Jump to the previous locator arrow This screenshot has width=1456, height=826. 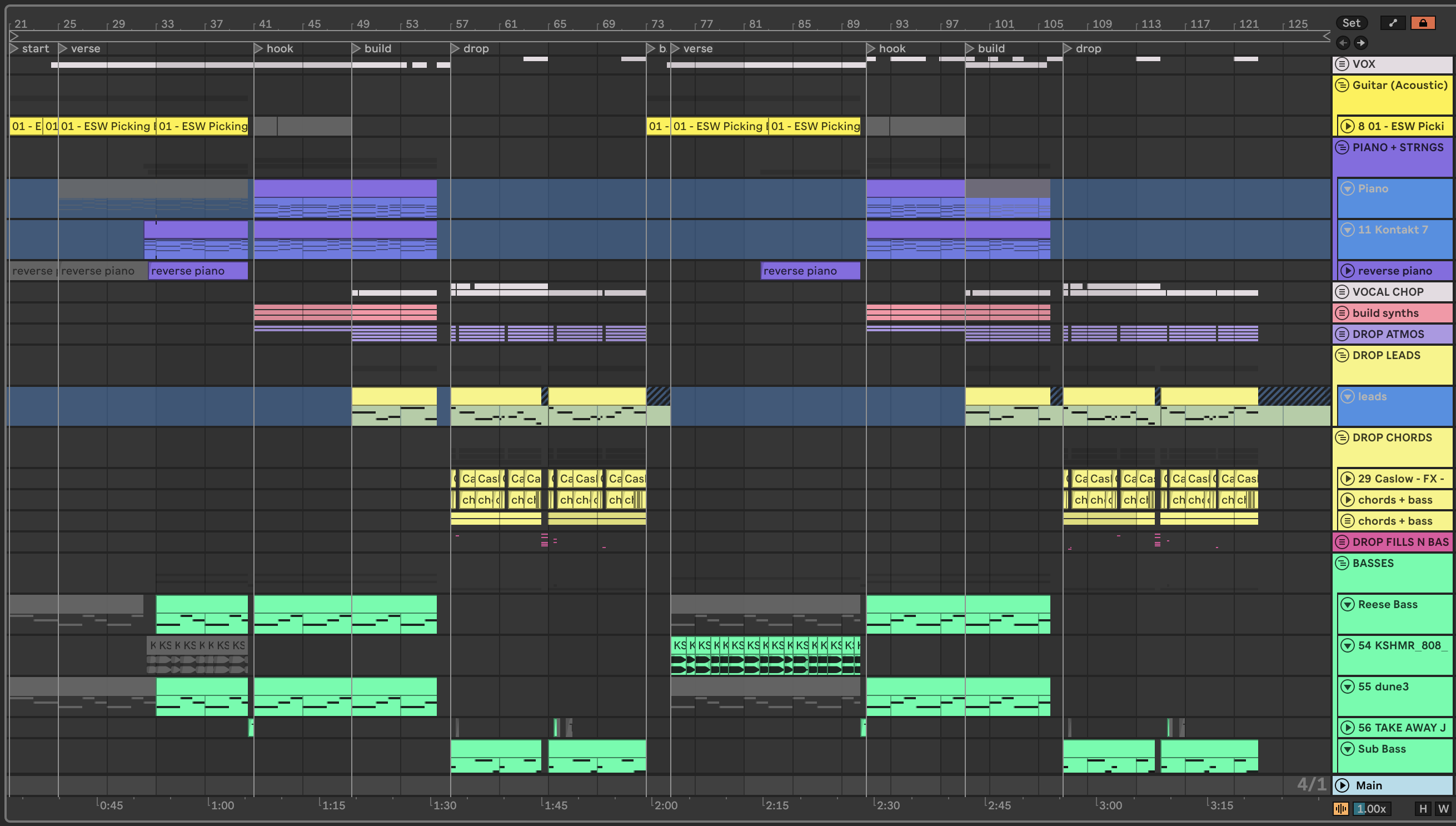click(x=1343, y=43)
